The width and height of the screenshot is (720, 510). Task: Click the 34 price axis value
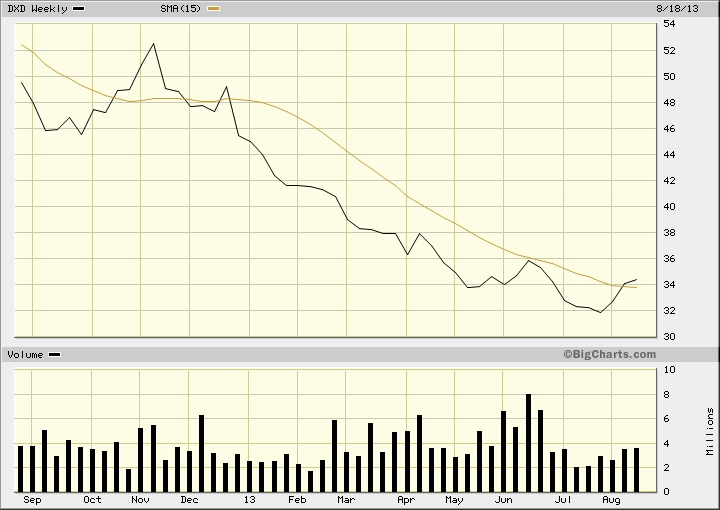669,285
